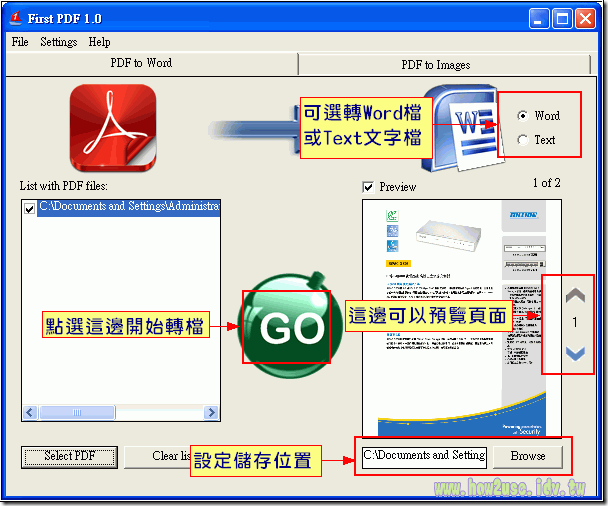
Task: Go to previous preview page with up arrow
Action: coord(575,296)
